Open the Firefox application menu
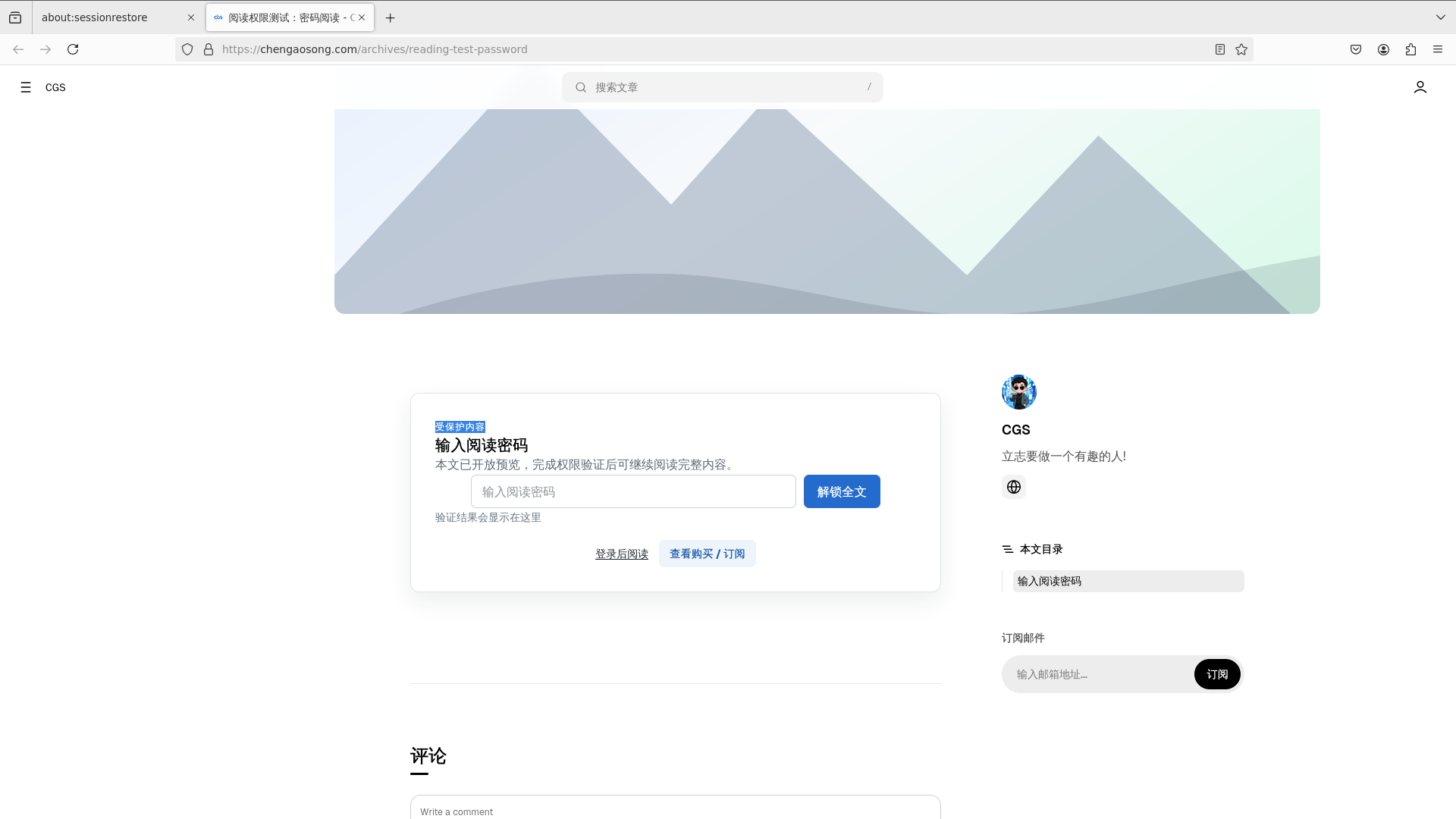Image resolution: width=1456 pixels, height=819 pixels. click(1438, 49)
